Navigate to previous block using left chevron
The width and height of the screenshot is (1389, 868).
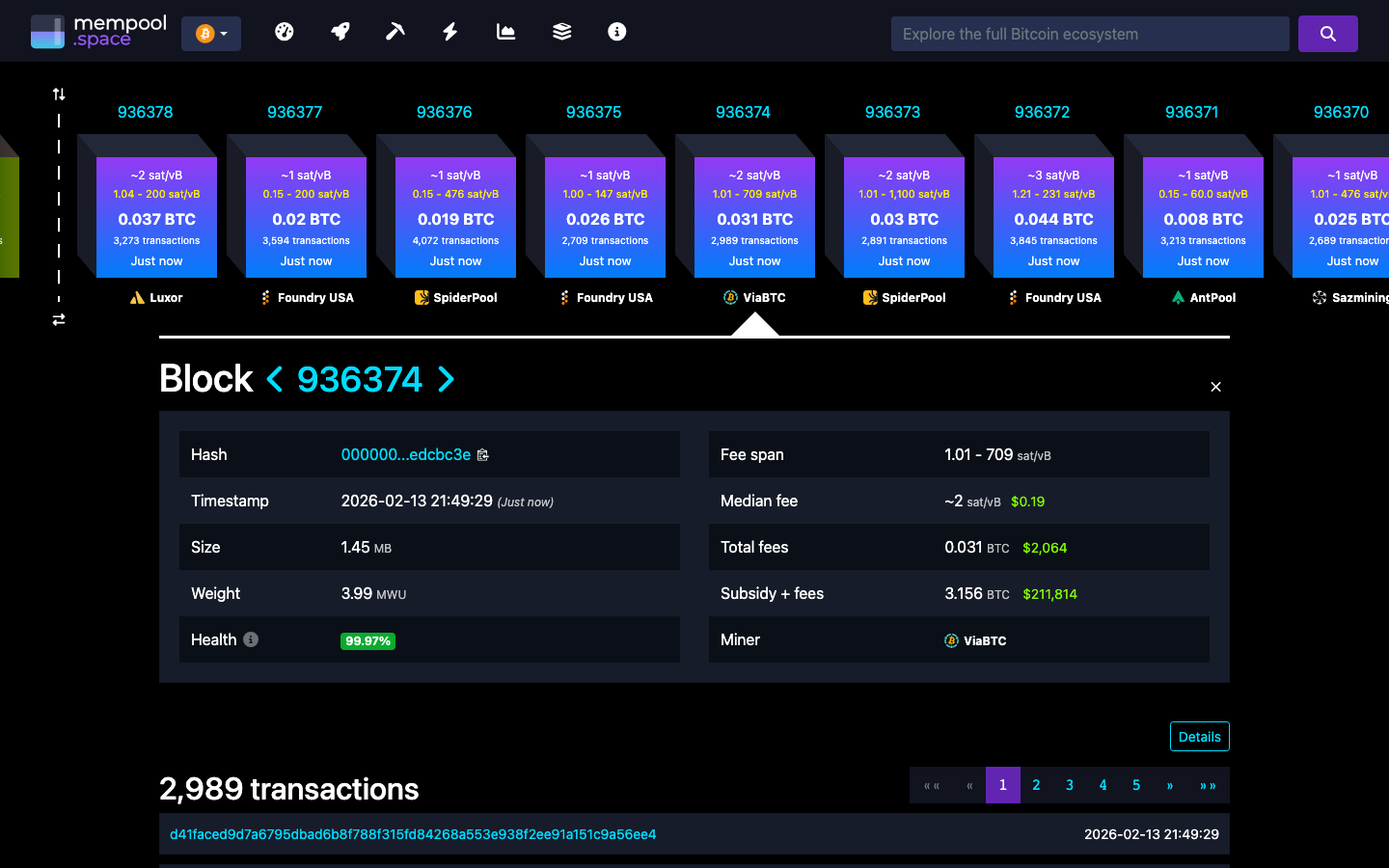click(275, 380)
